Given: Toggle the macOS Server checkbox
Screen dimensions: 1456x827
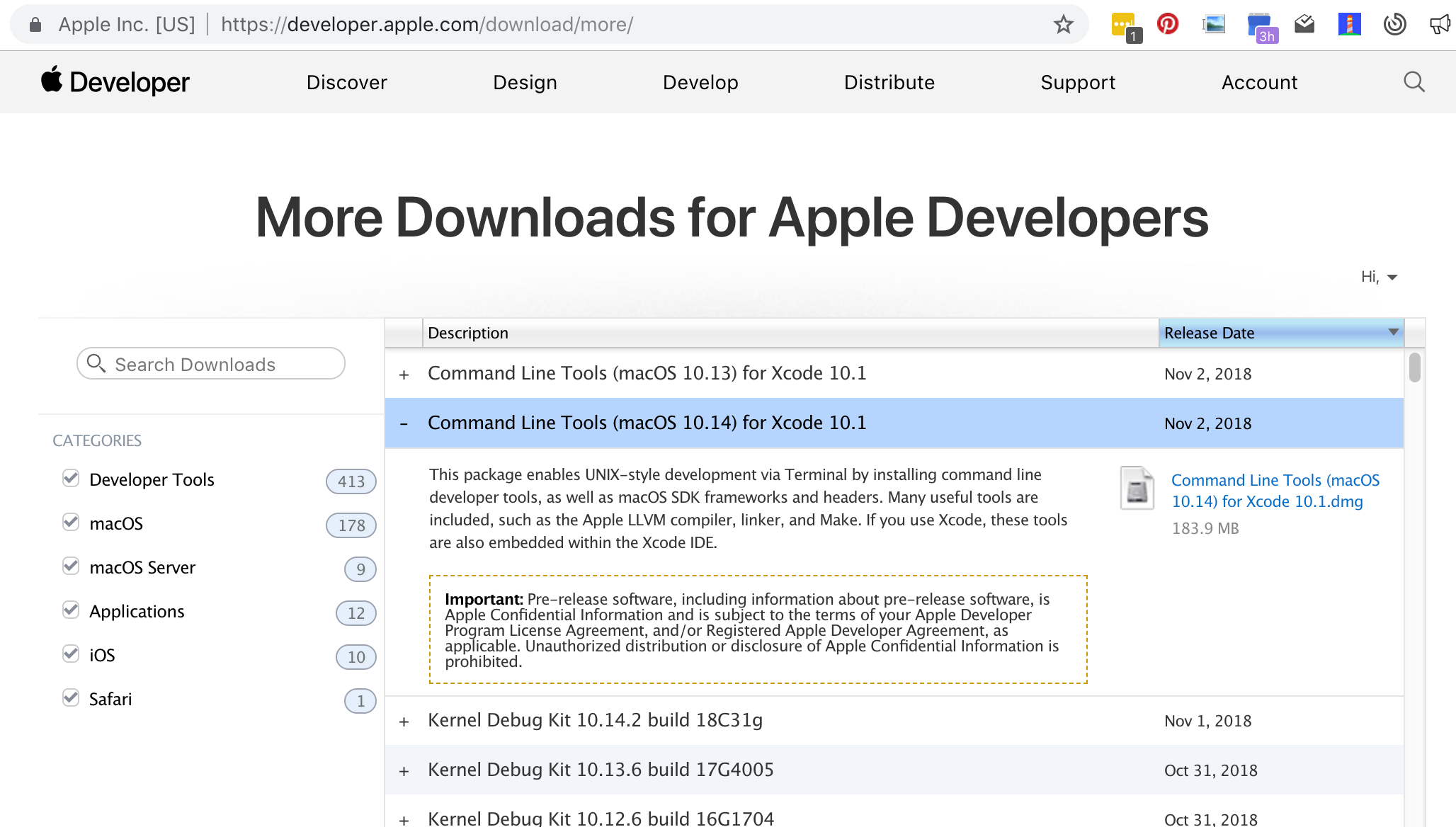Looking at the screenshot, I should (71, 566).
